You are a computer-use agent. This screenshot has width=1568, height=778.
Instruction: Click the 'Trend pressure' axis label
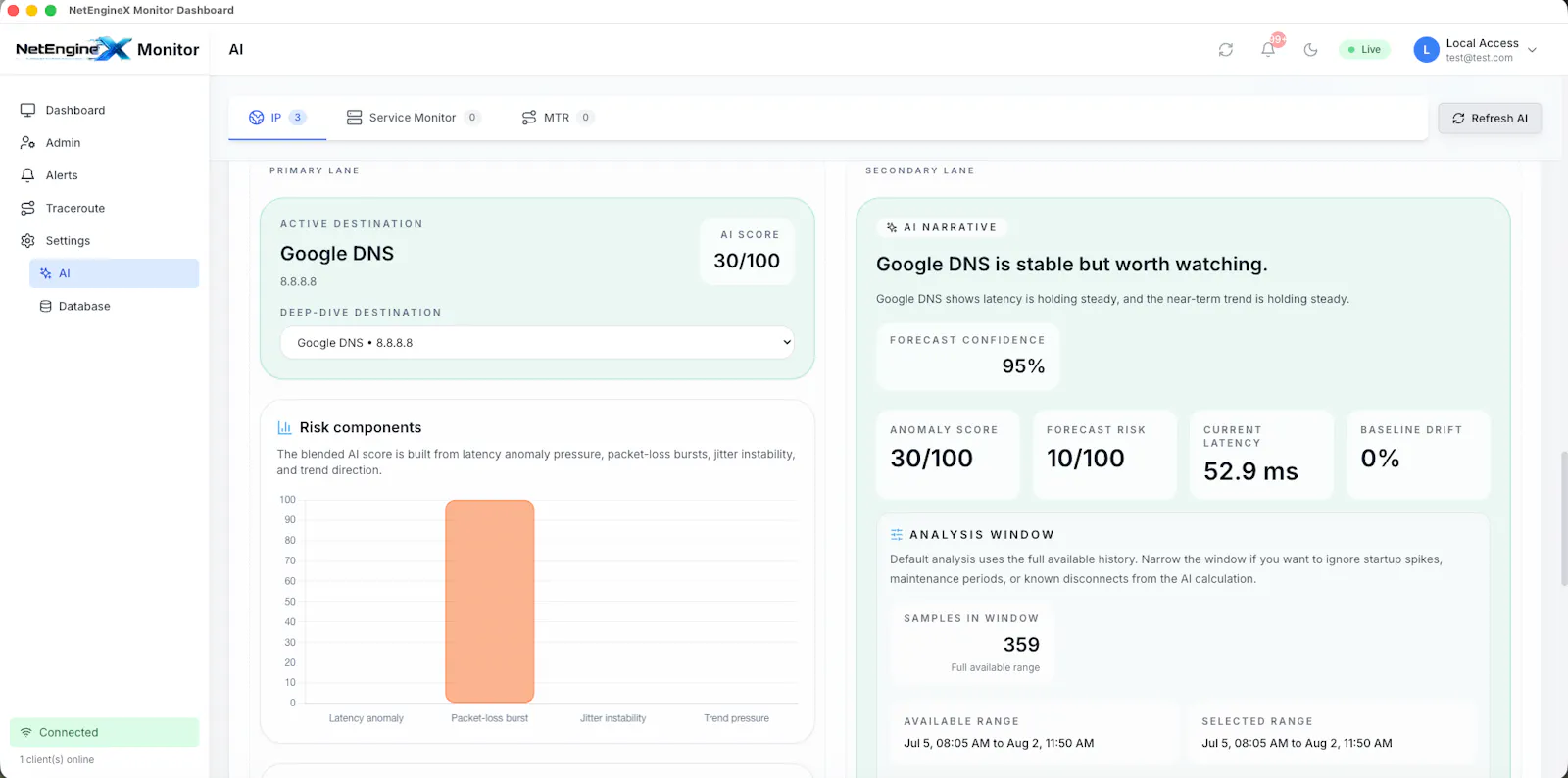(737, 718)
